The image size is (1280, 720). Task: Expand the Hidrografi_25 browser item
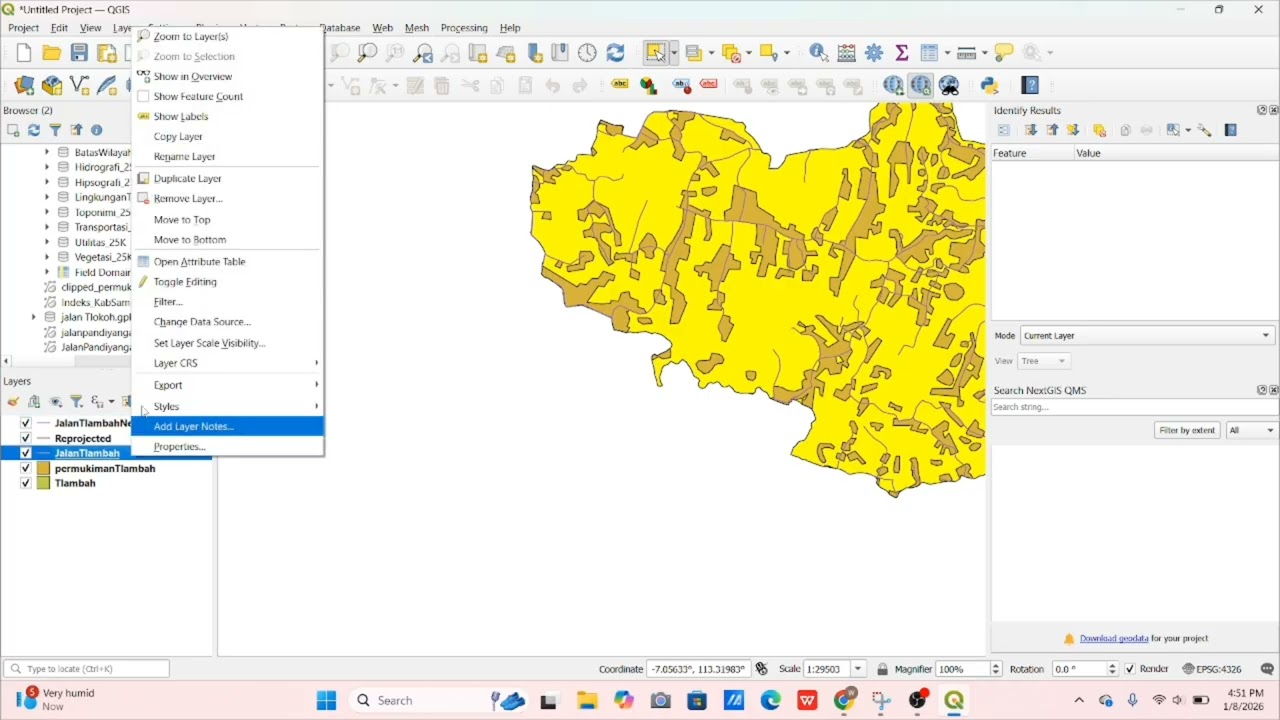point(47,167)
